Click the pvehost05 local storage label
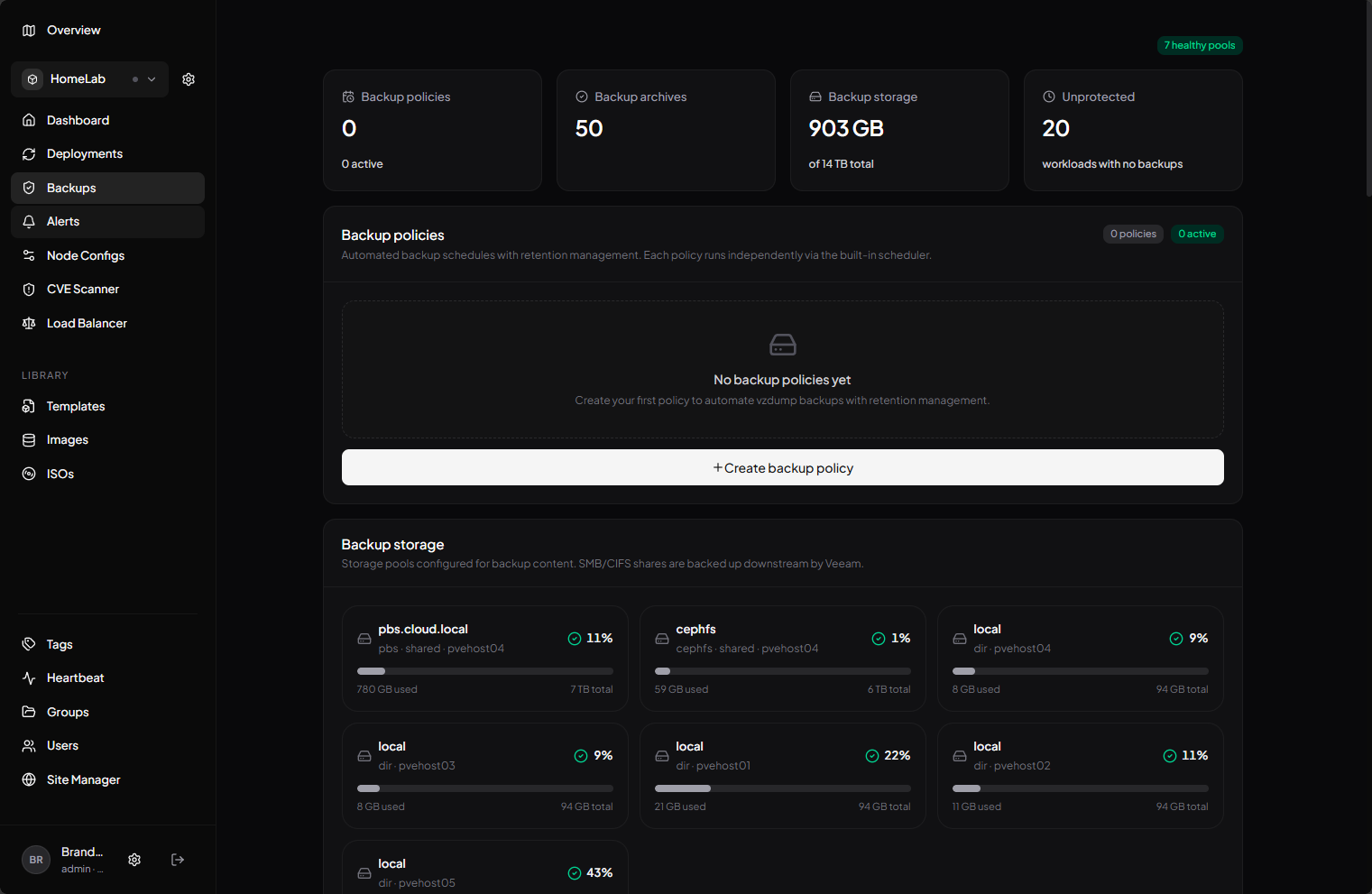The image size is (1372, 894). tap(391, 864)
